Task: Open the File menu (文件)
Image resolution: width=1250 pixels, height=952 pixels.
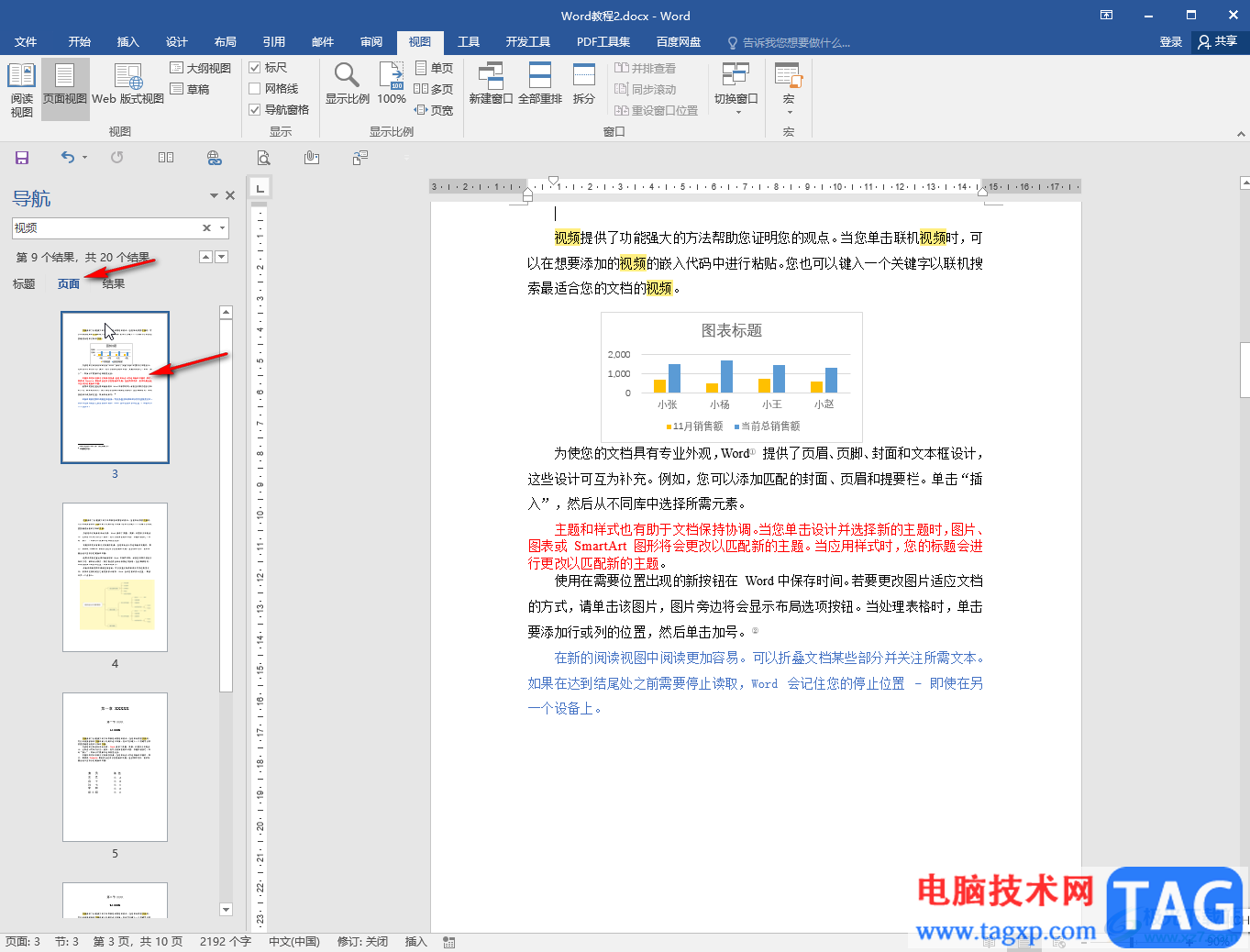Action: click(26, 42)
